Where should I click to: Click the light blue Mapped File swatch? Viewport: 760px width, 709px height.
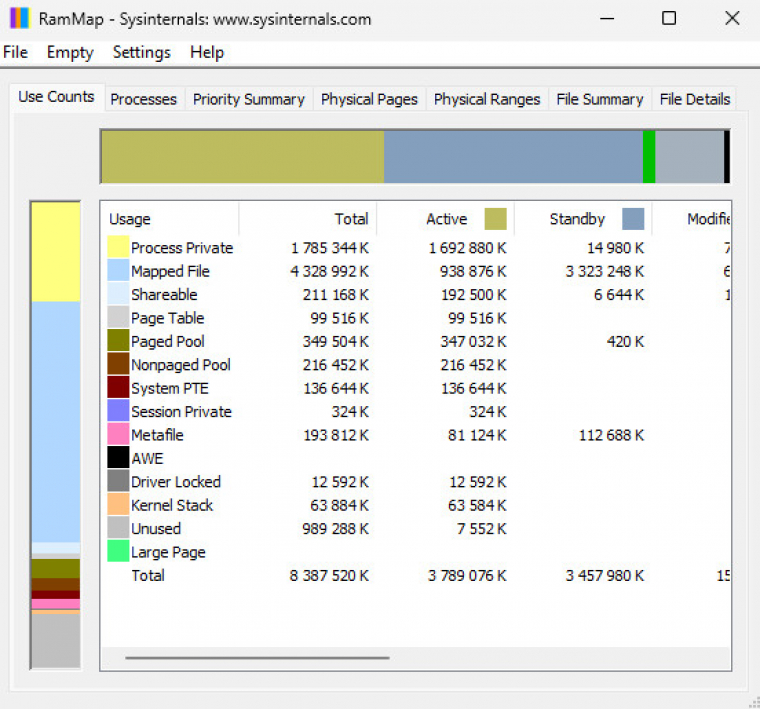tap(118, 271)
